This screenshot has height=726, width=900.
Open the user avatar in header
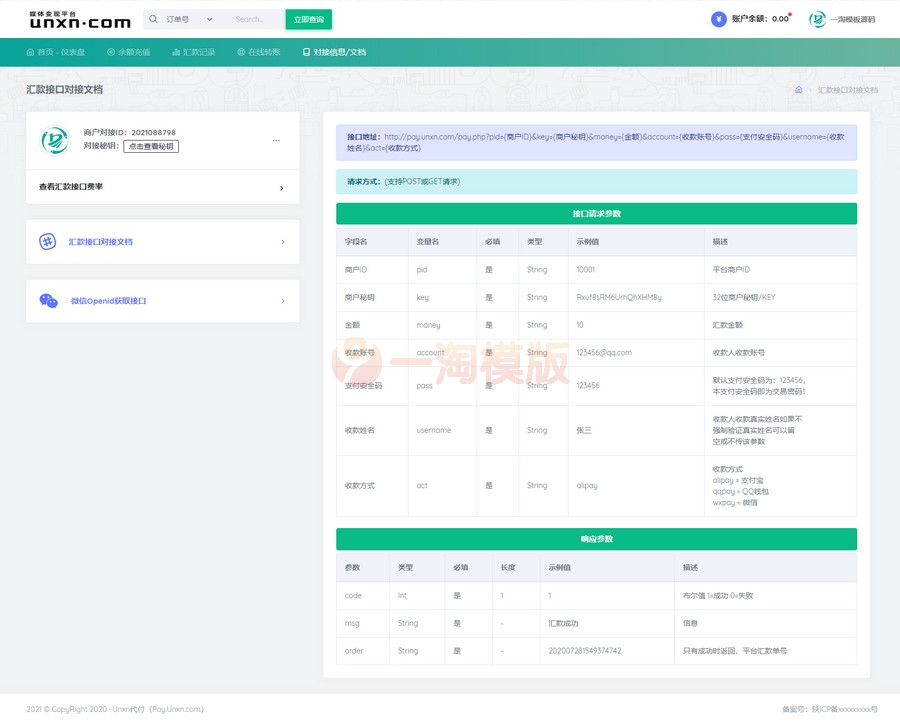click(817, 19)
